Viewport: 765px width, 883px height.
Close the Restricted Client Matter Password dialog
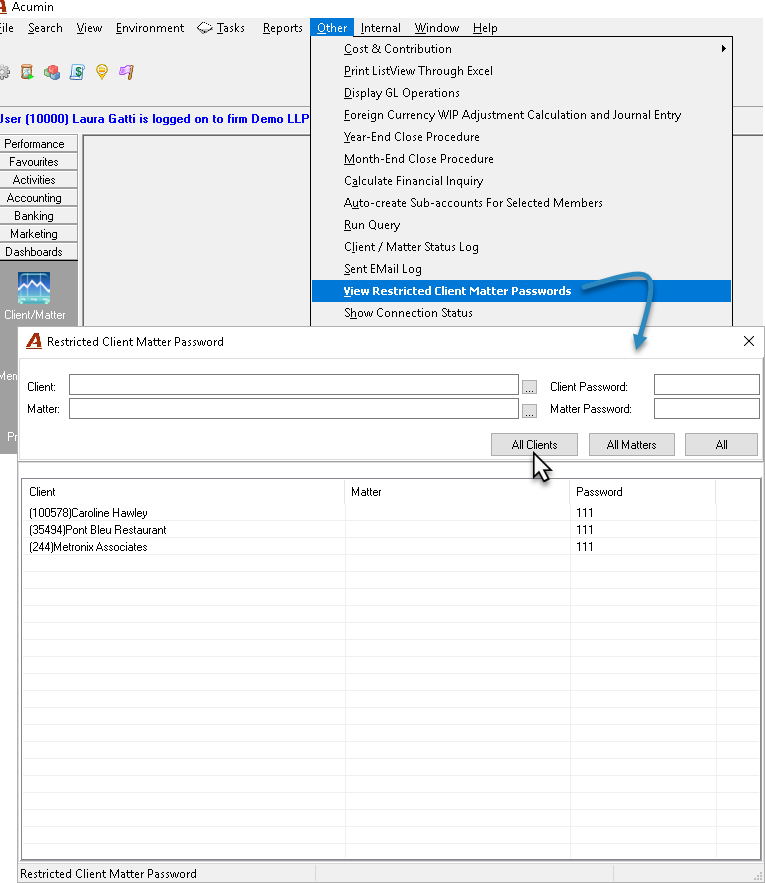coord(749,341)
